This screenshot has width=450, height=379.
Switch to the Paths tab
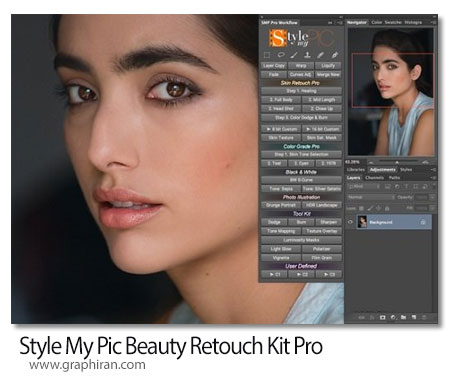(x=394, y=178)
